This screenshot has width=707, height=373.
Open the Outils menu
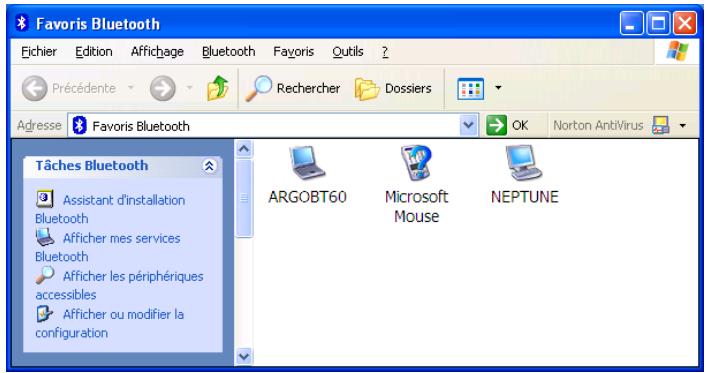[348, 51]
